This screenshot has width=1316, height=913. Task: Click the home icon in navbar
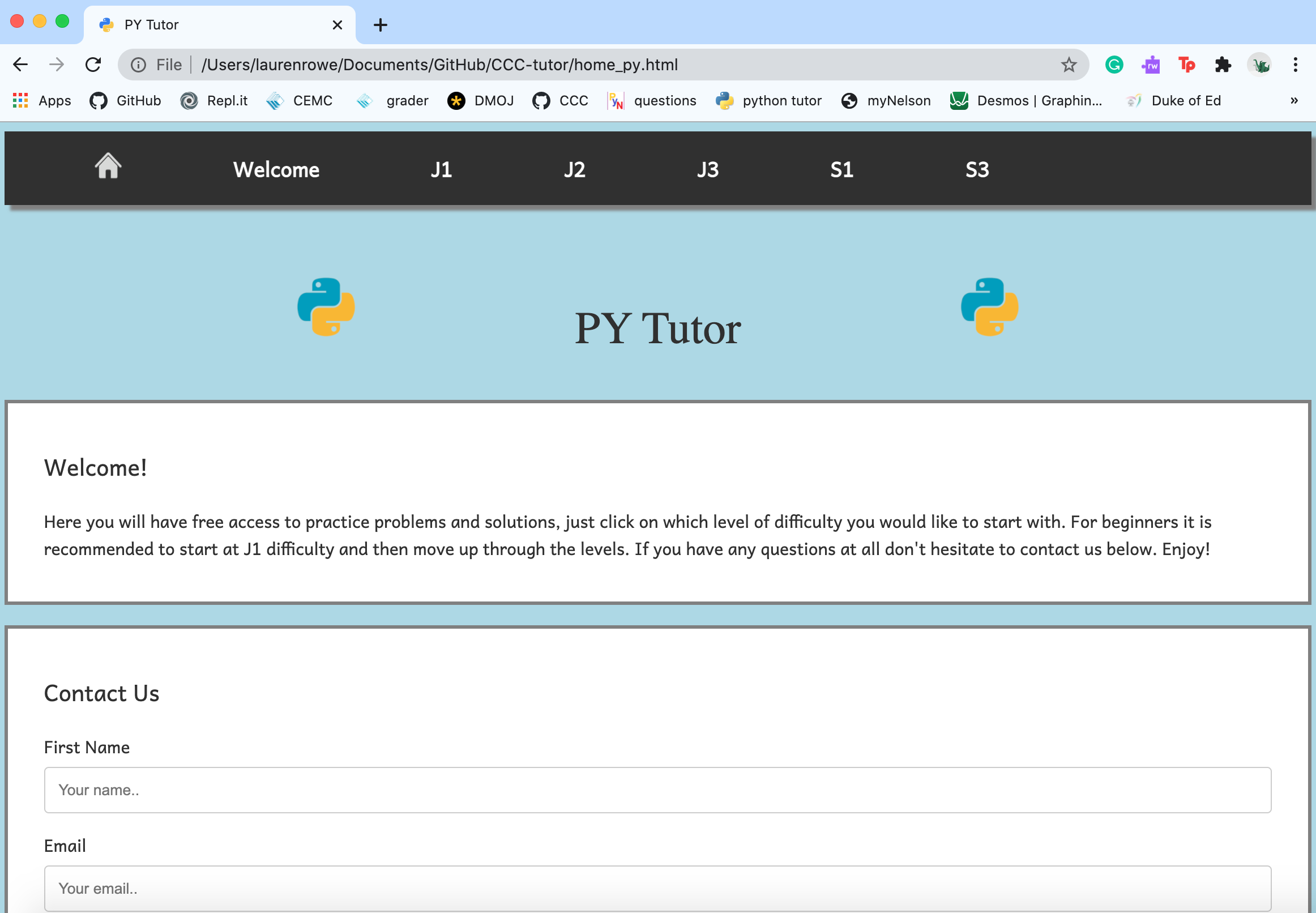pos(108,167)
